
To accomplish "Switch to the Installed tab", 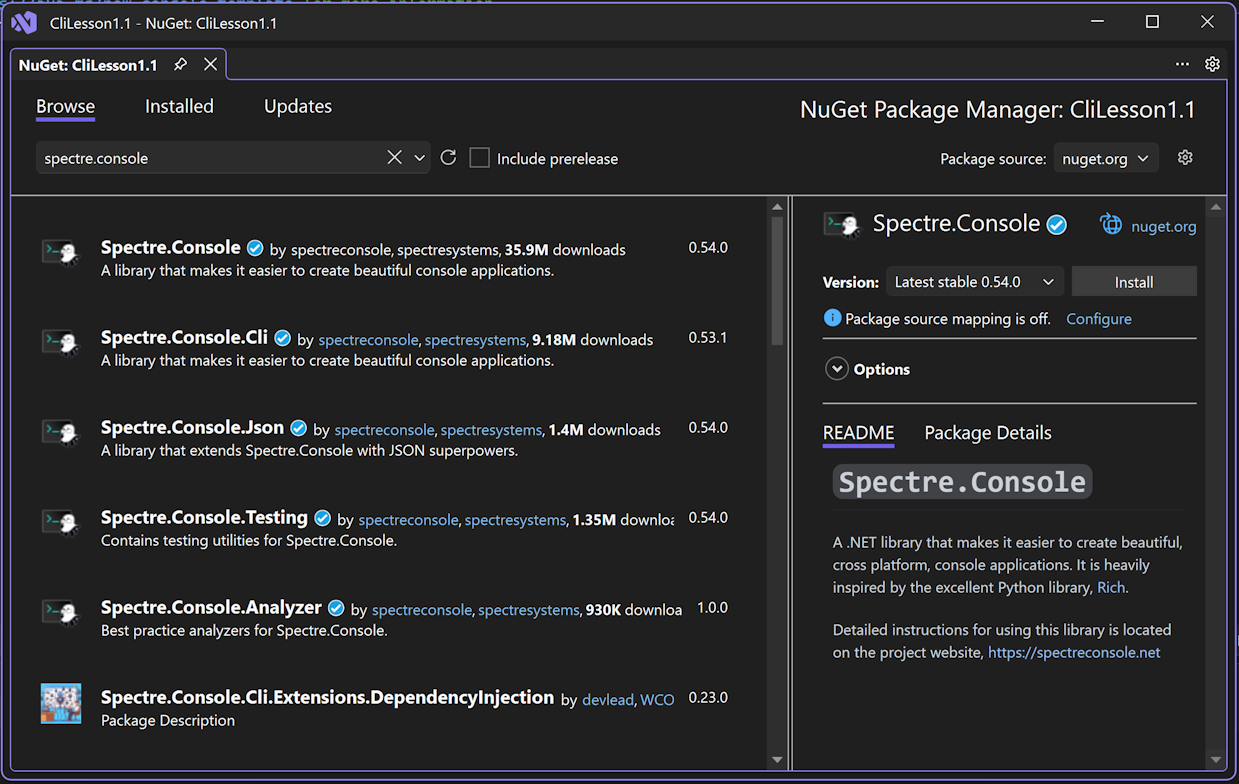I will click(x=179, y=106).
